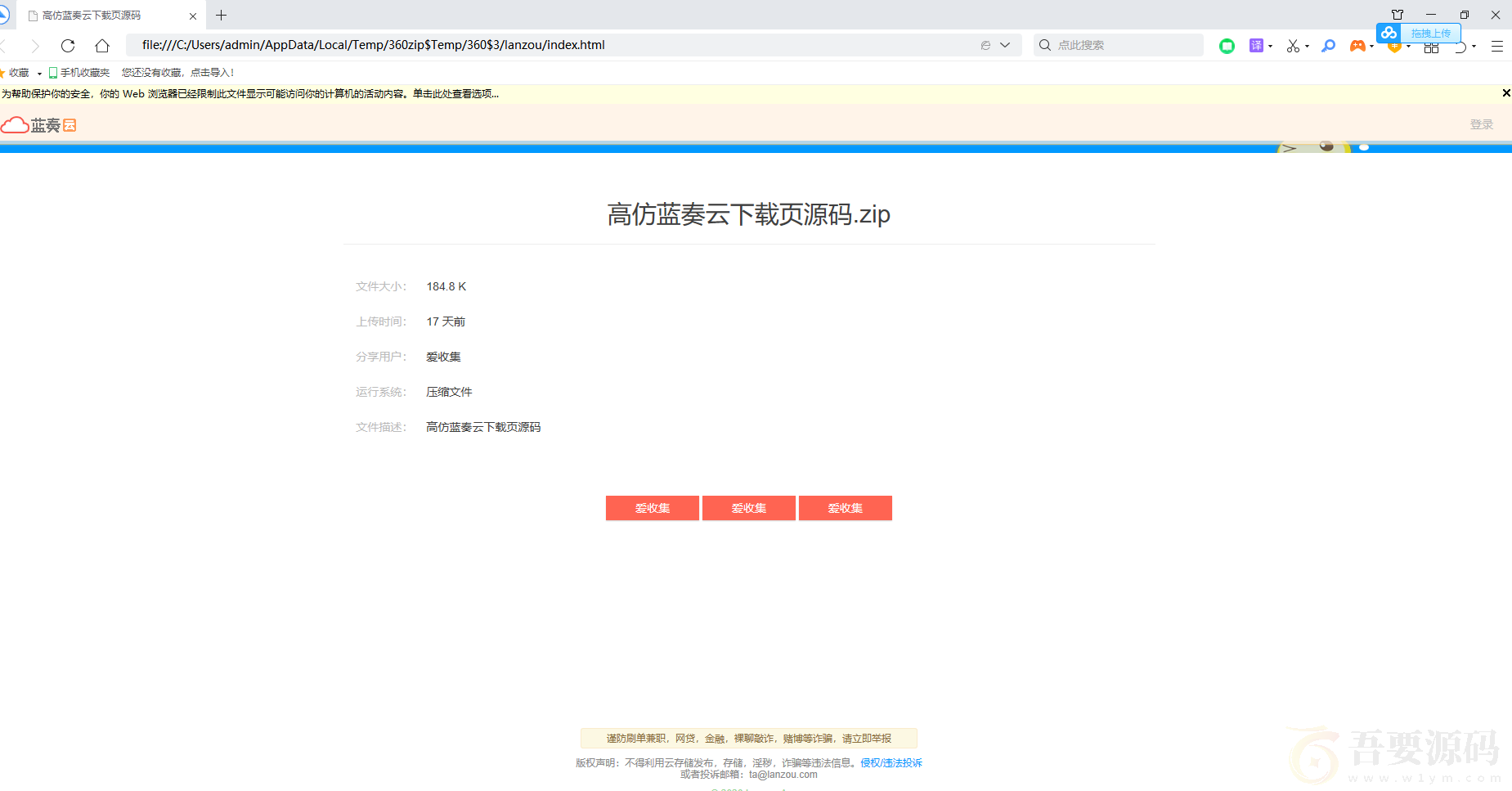Click the 侵权/违法投诉 complaint link
1512x791 pixels.
pyautogui.click(x=891, y=762)
